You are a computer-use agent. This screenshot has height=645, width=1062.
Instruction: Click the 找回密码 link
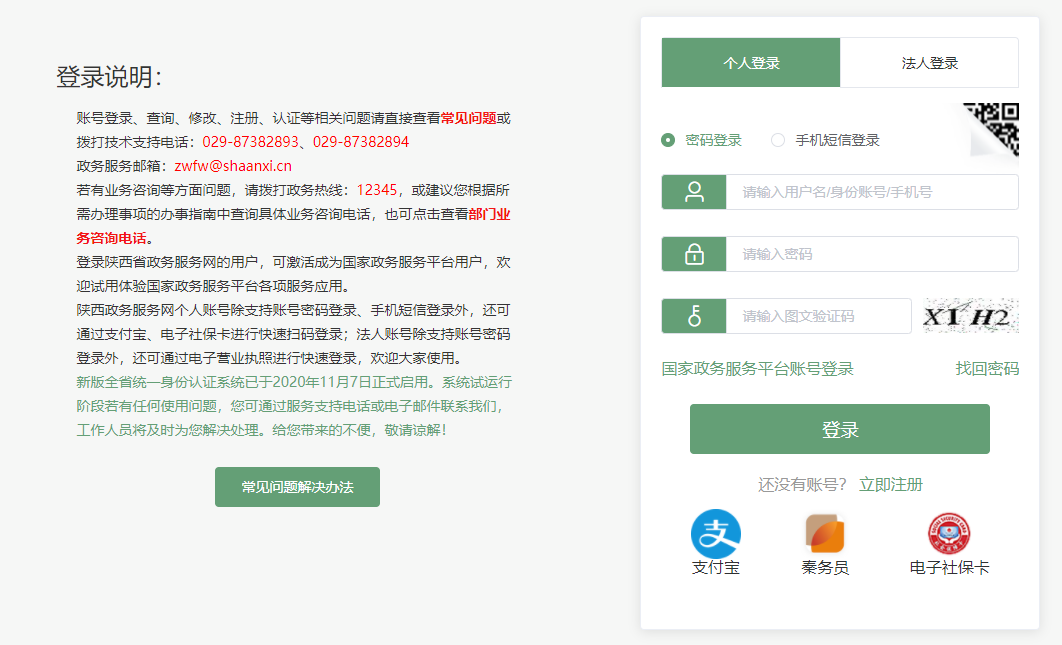click(x=987, y=369)
